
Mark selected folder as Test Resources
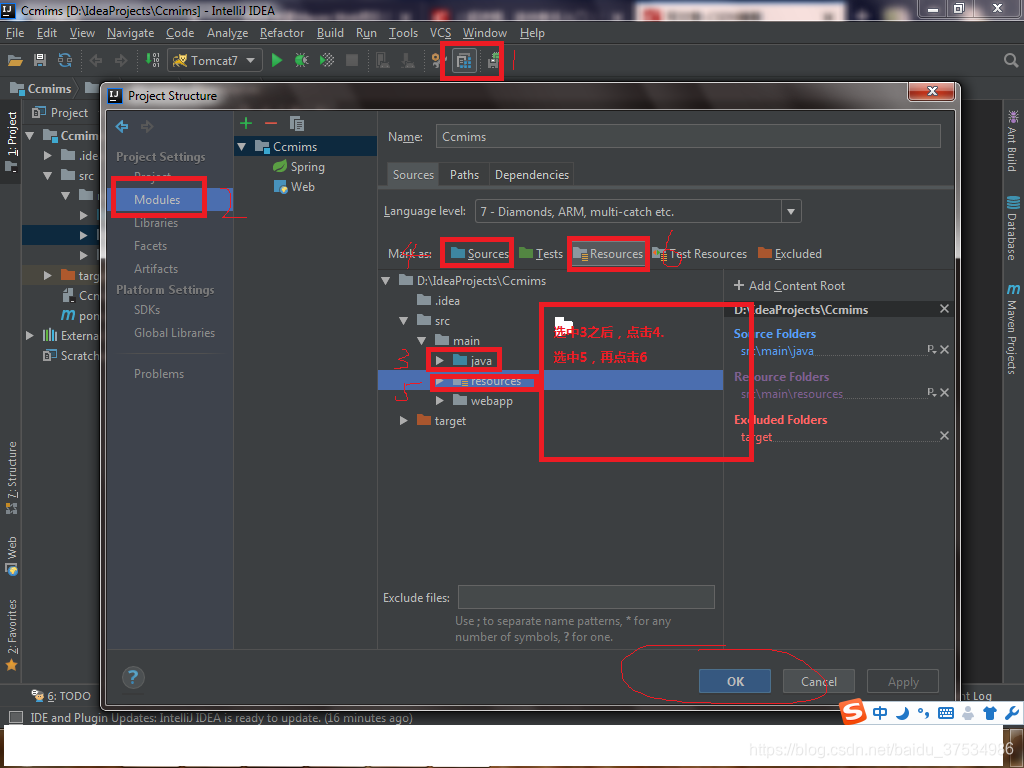coord(699,253)
